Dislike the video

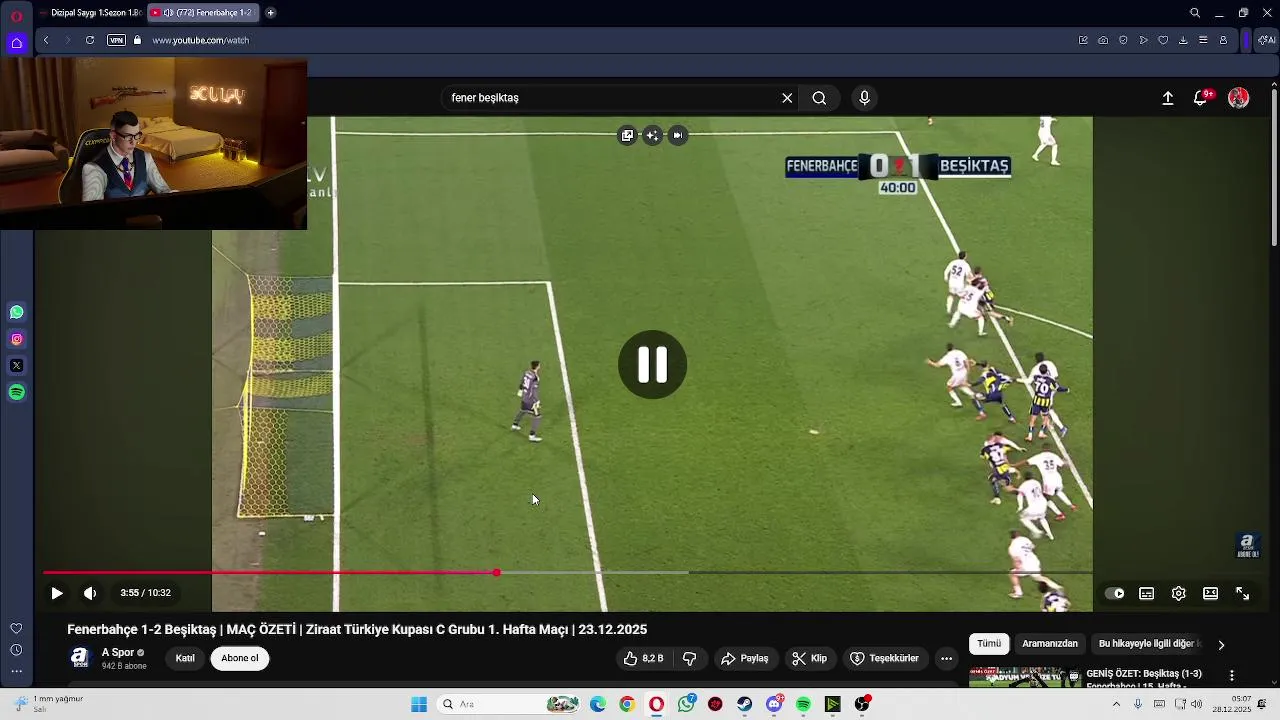pos(689,658)
